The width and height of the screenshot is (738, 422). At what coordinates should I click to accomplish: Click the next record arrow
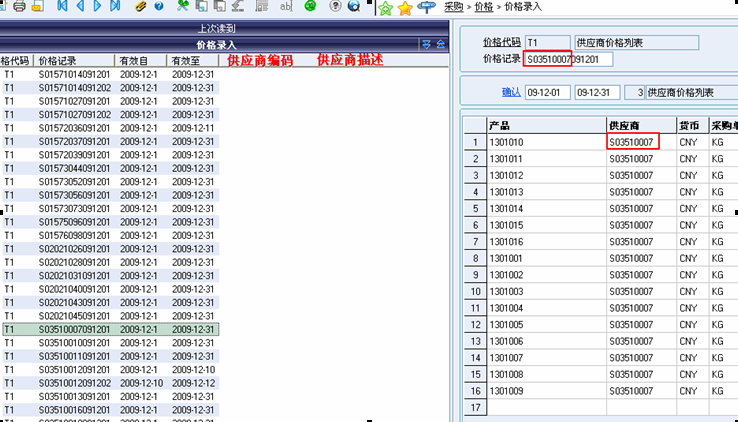[97, 6]
